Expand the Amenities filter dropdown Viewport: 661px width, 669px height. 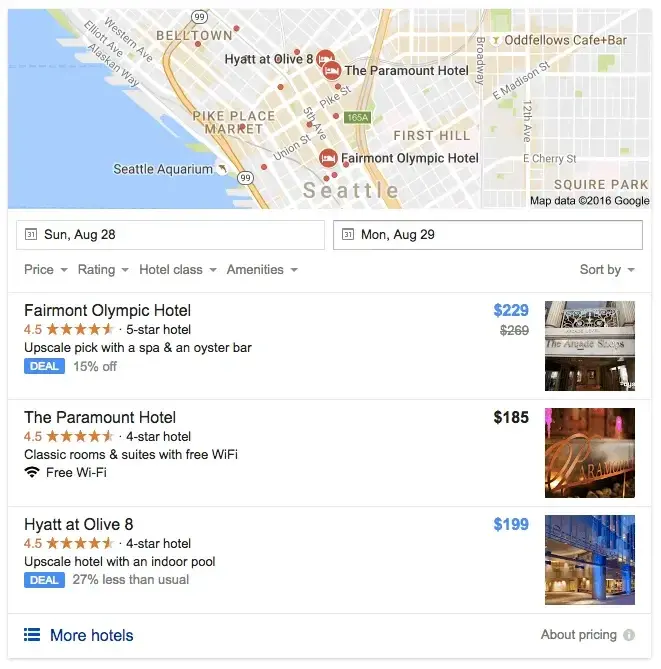click(x=262, y=270)
